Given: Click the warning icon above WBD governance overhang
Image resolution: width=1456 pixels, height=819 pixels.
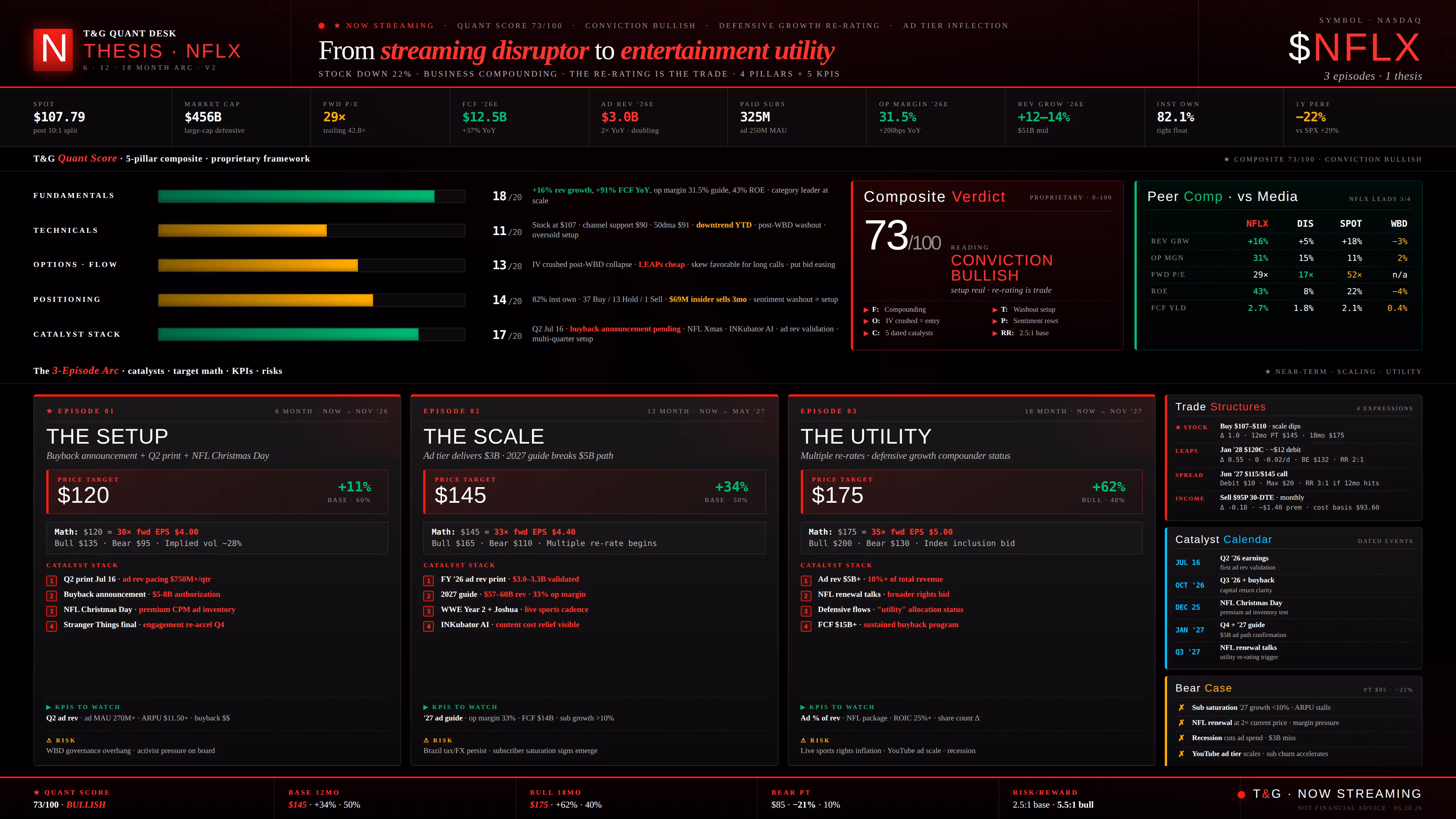Looking at the screenshot, I should pos(49,741).
